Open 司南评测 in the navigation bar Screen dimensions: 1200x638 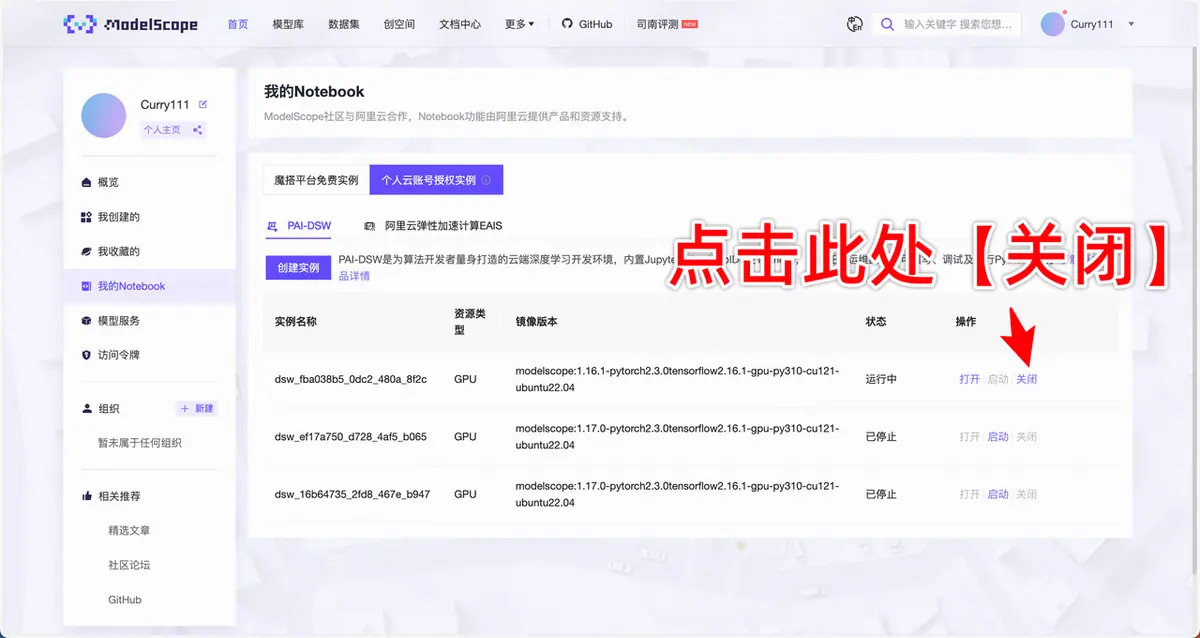(667, 24)
